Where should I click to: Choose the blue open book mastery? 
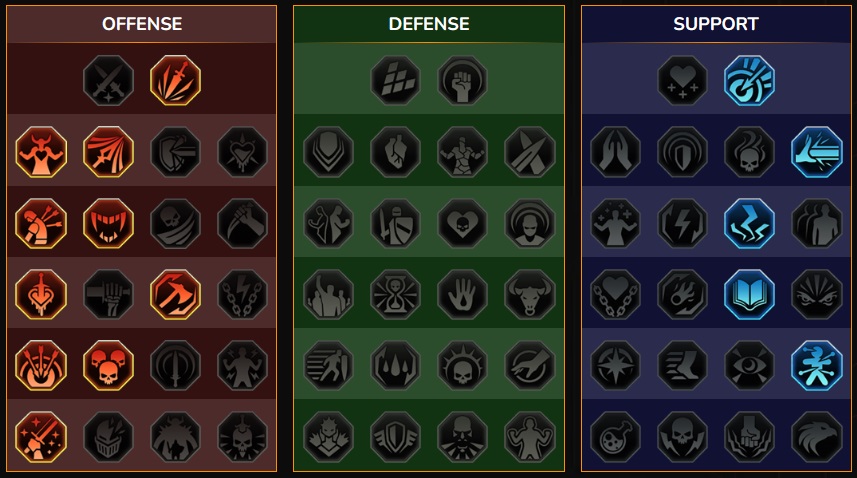point(749,294)
